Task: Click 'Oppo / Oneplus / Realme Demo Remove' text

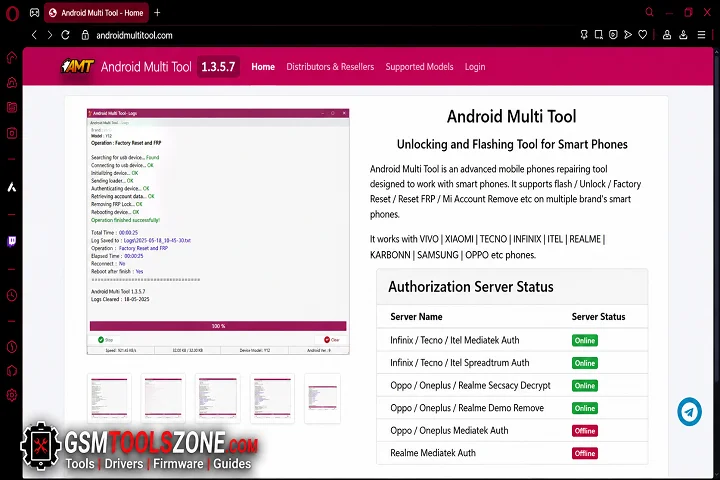Action: coord(467,408)
